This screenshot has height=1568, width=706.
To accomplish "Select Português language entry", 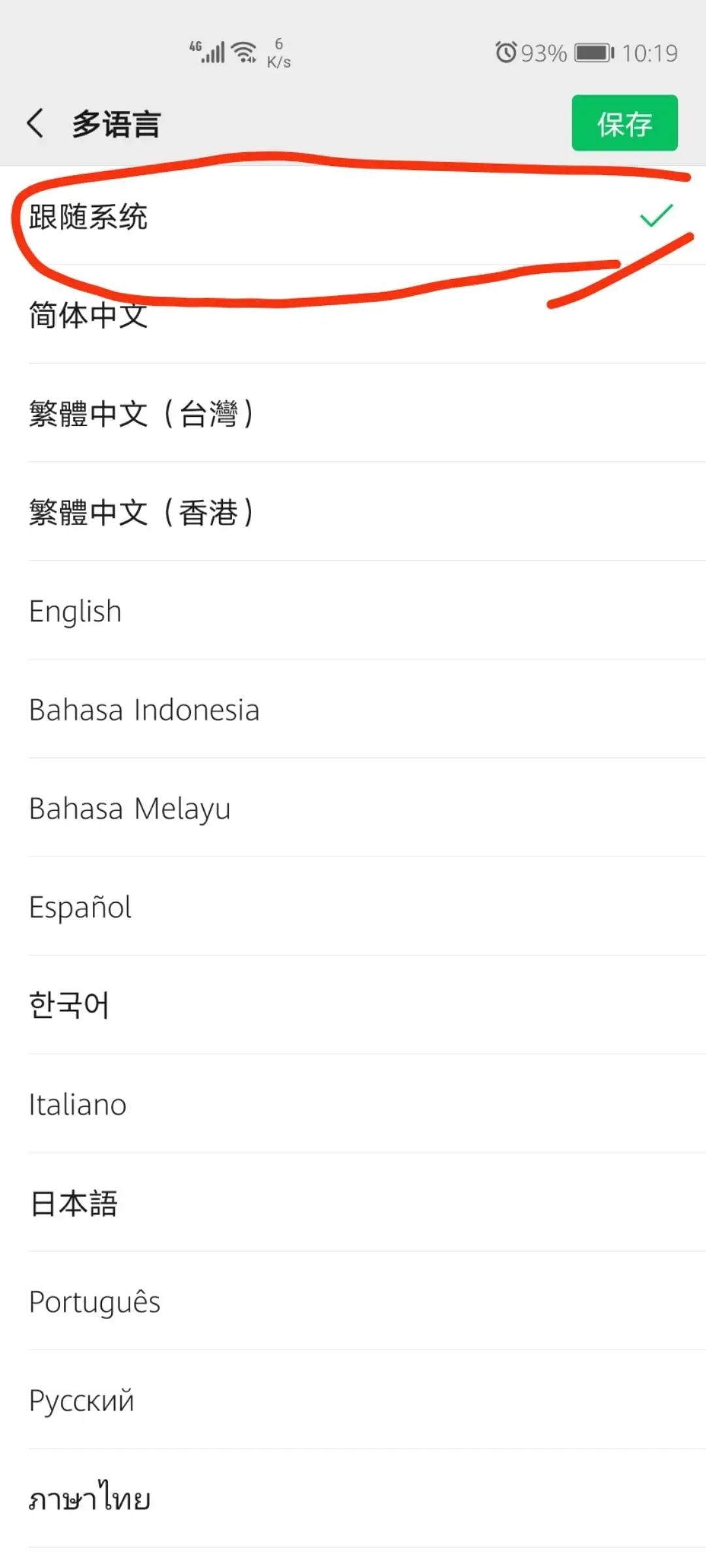I will [353, 1301].
